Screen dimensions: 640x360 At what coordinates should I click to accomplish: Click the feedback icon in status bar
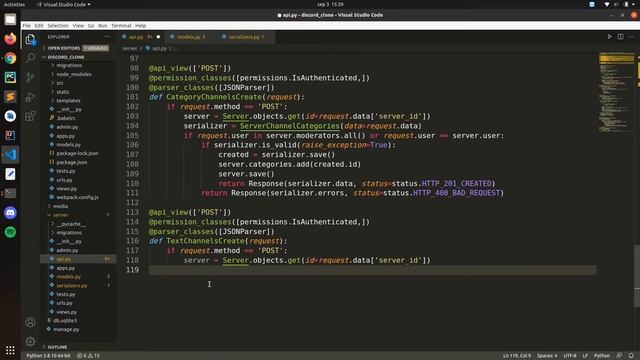click(619, 356)
